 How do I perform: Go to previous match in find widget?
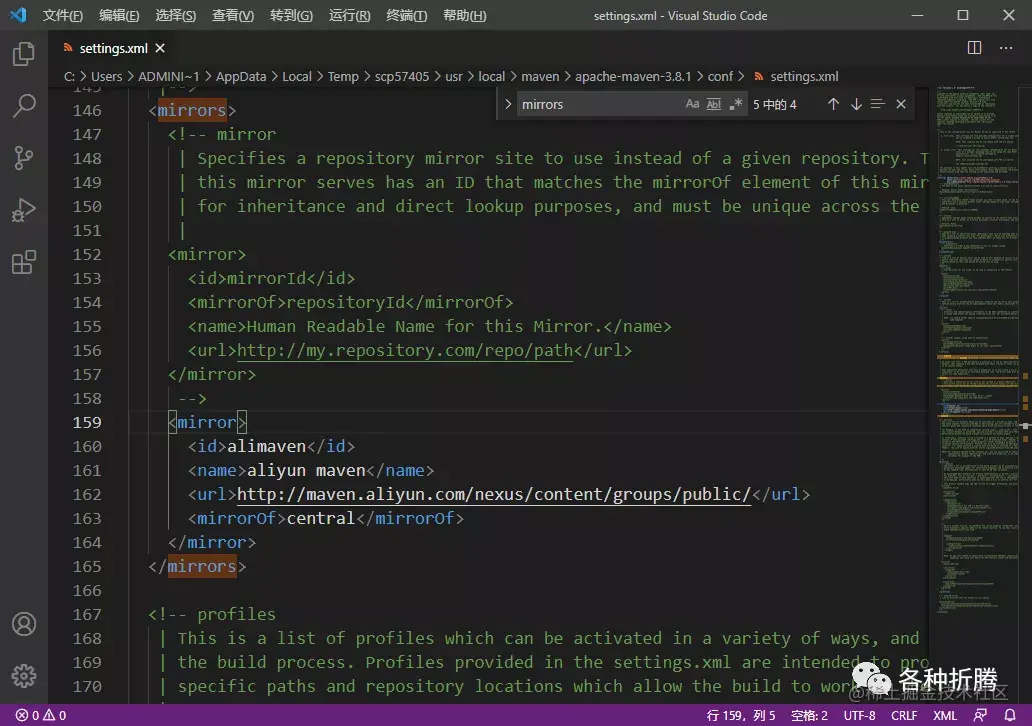(833, 104)
